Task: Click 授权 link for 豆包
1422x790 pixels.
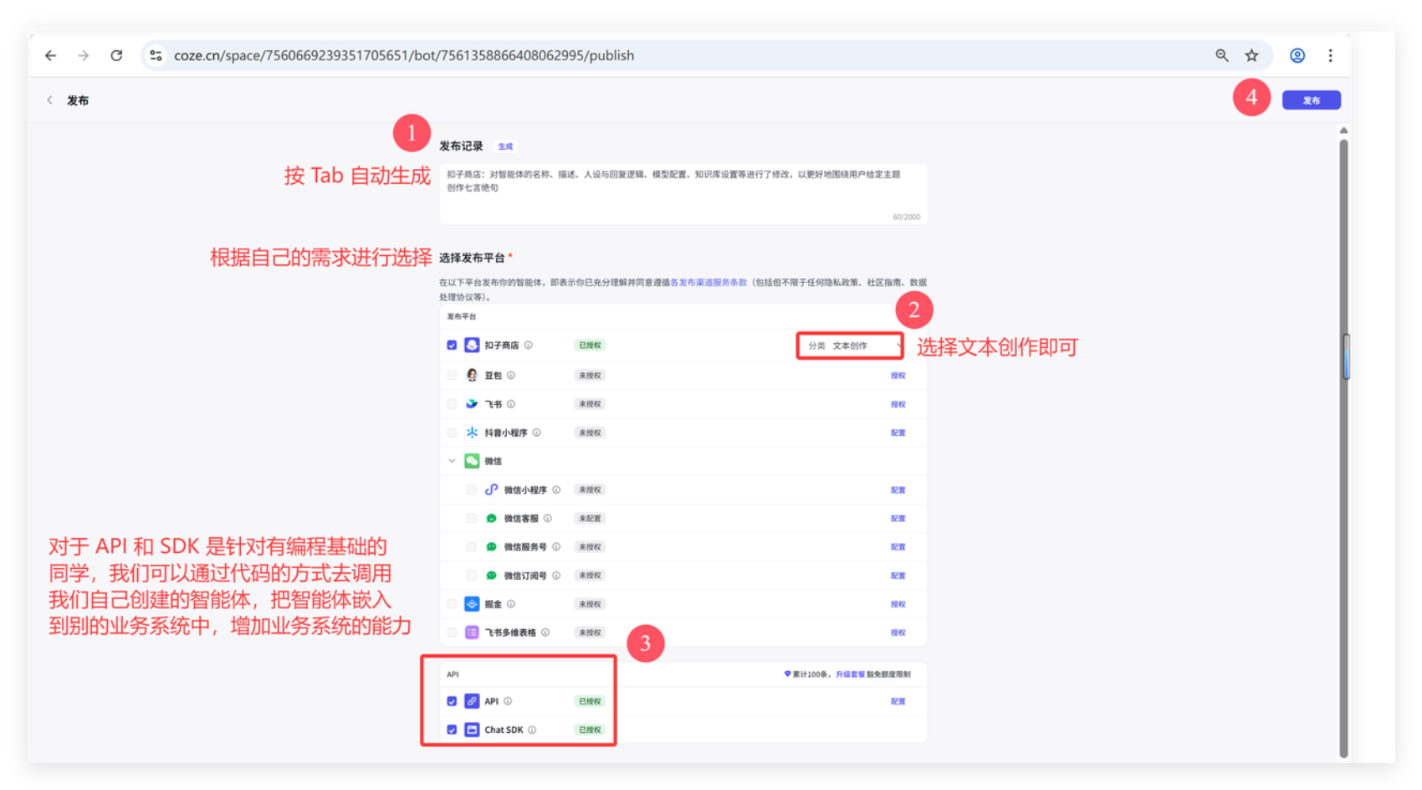Action: click(x=897, y=376)
